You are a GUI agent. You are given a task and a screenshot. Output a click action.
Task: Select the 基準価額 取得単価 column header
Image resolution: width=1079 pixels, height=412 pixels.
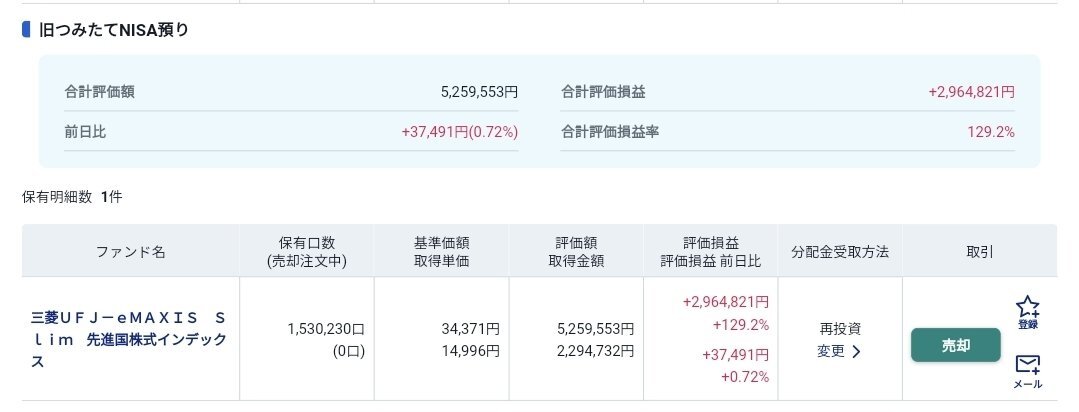tap(442, 251)
